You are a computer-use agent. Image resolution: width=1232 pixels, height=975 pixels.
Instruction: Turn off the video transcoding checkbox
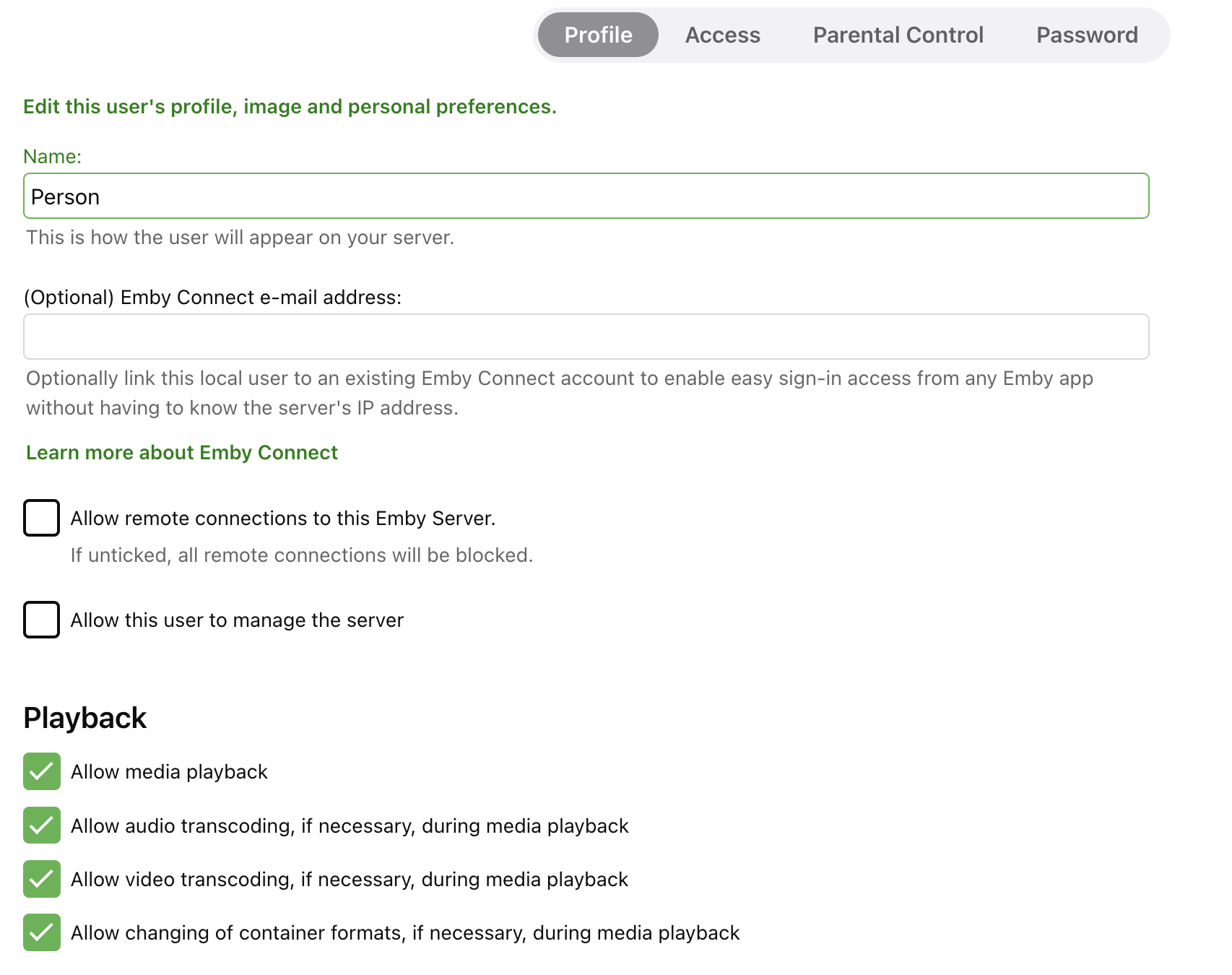pyautogui.click(x=42, y=879)
